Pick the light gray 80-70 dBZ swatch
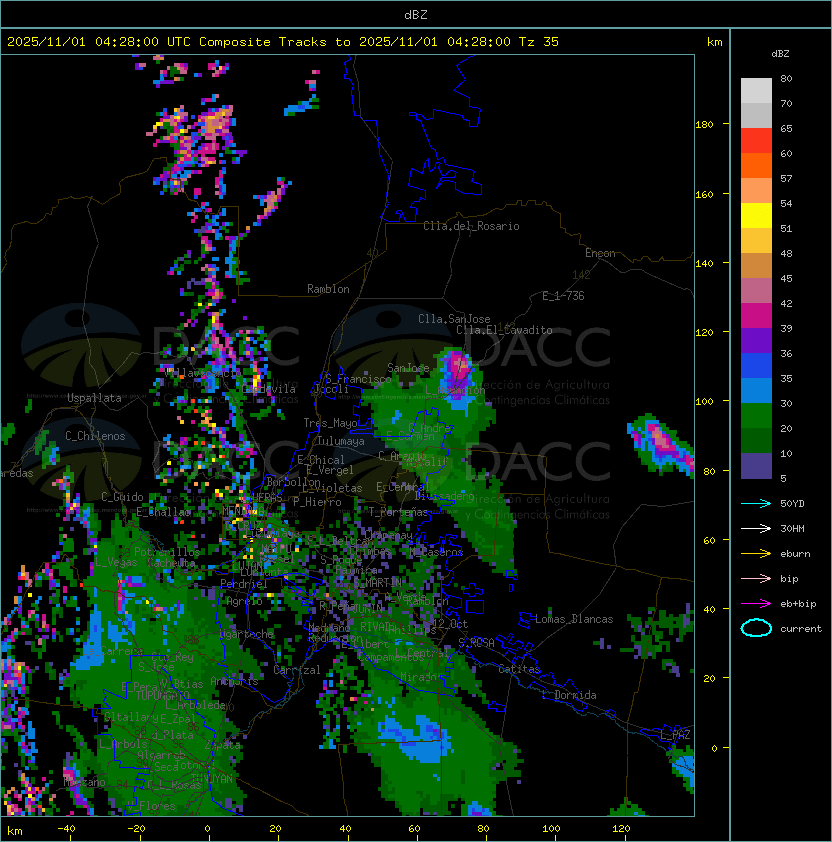 (756, 90)
